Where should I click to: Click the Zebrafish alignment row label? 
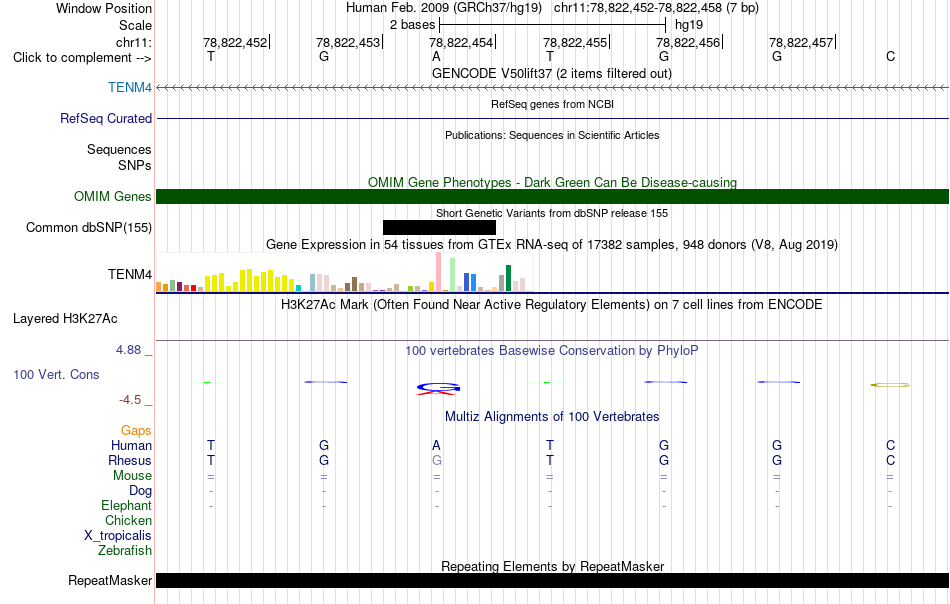(125, 551)
